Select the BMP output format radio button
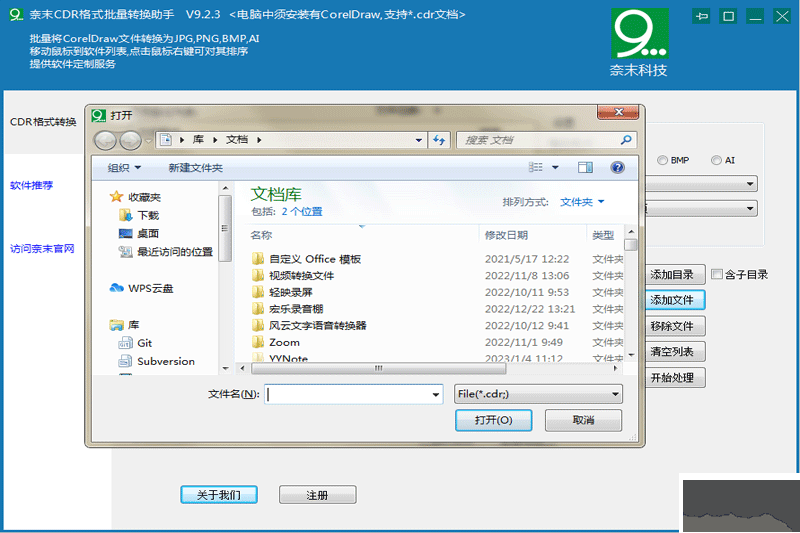 click(x=662, y=160)
